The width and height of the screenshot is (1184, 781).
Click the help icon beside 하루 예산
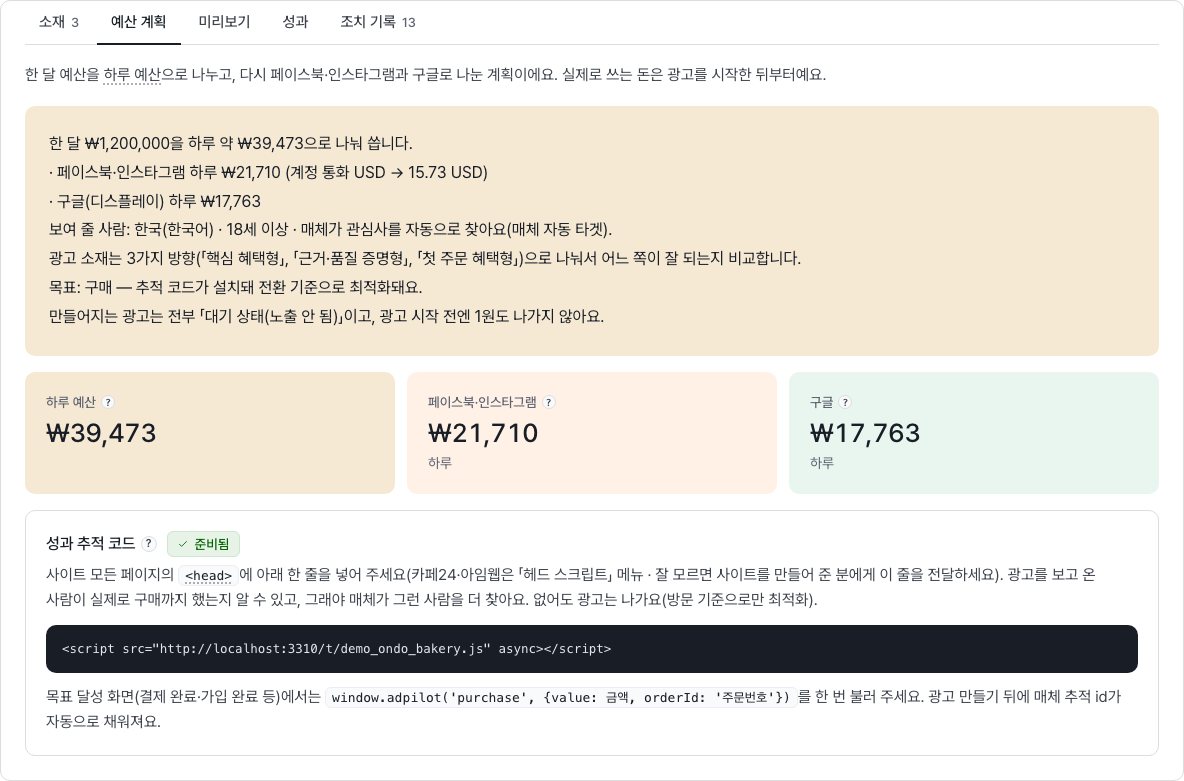point(108,402)
